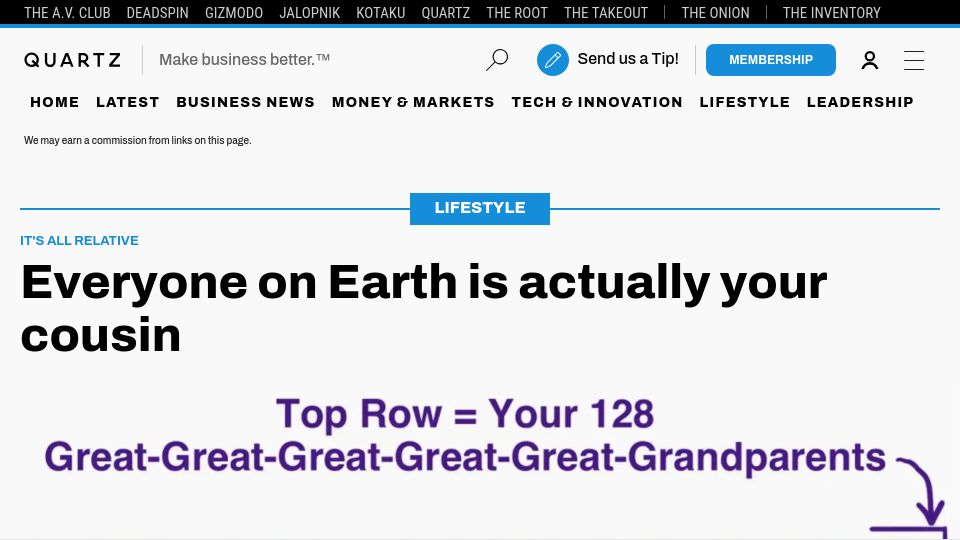960x540 pixels.
Task: Visit Gizmodo in network bar
Action: point(234,13)
